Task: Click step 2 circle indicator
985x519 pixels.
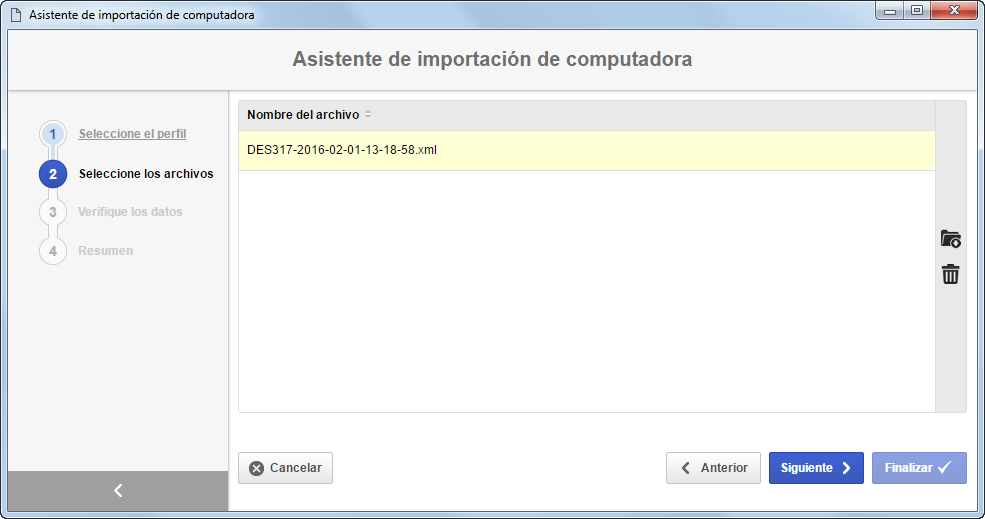Action: 53,174
